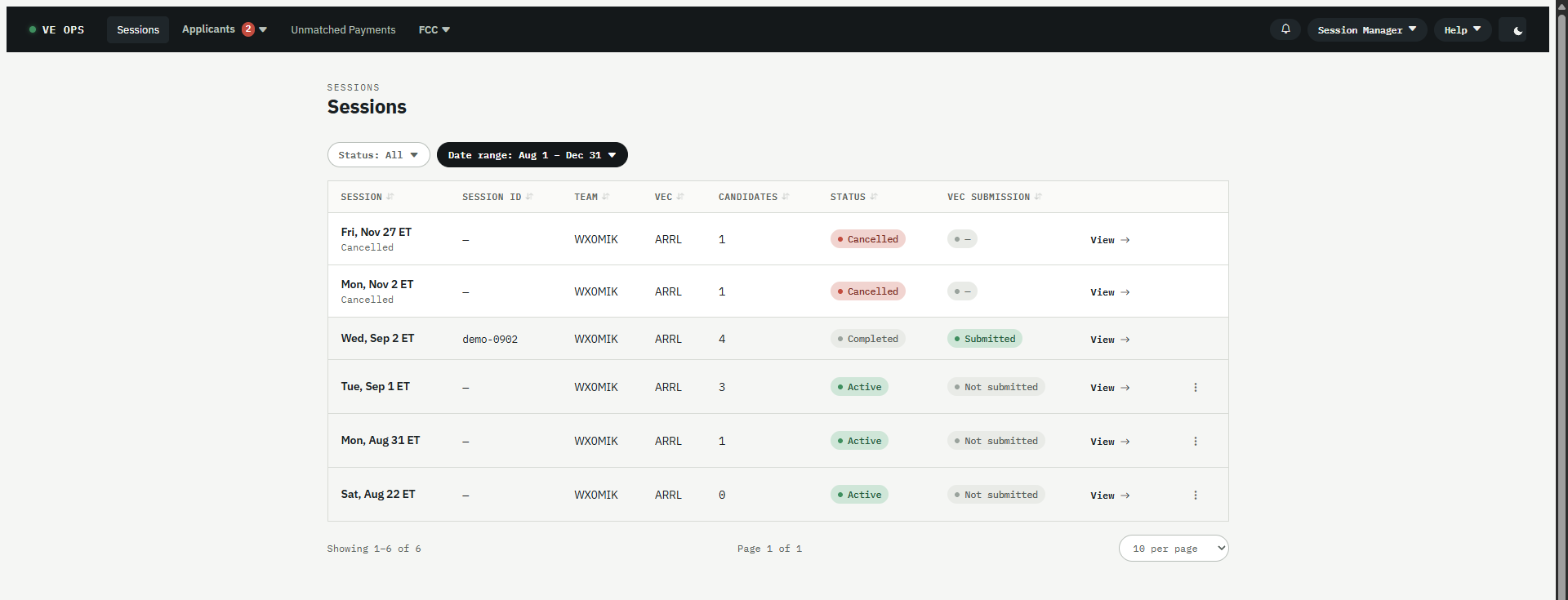View the Fri, Nov 27 session
The image size is (1568, 600).
(1110, 240)
